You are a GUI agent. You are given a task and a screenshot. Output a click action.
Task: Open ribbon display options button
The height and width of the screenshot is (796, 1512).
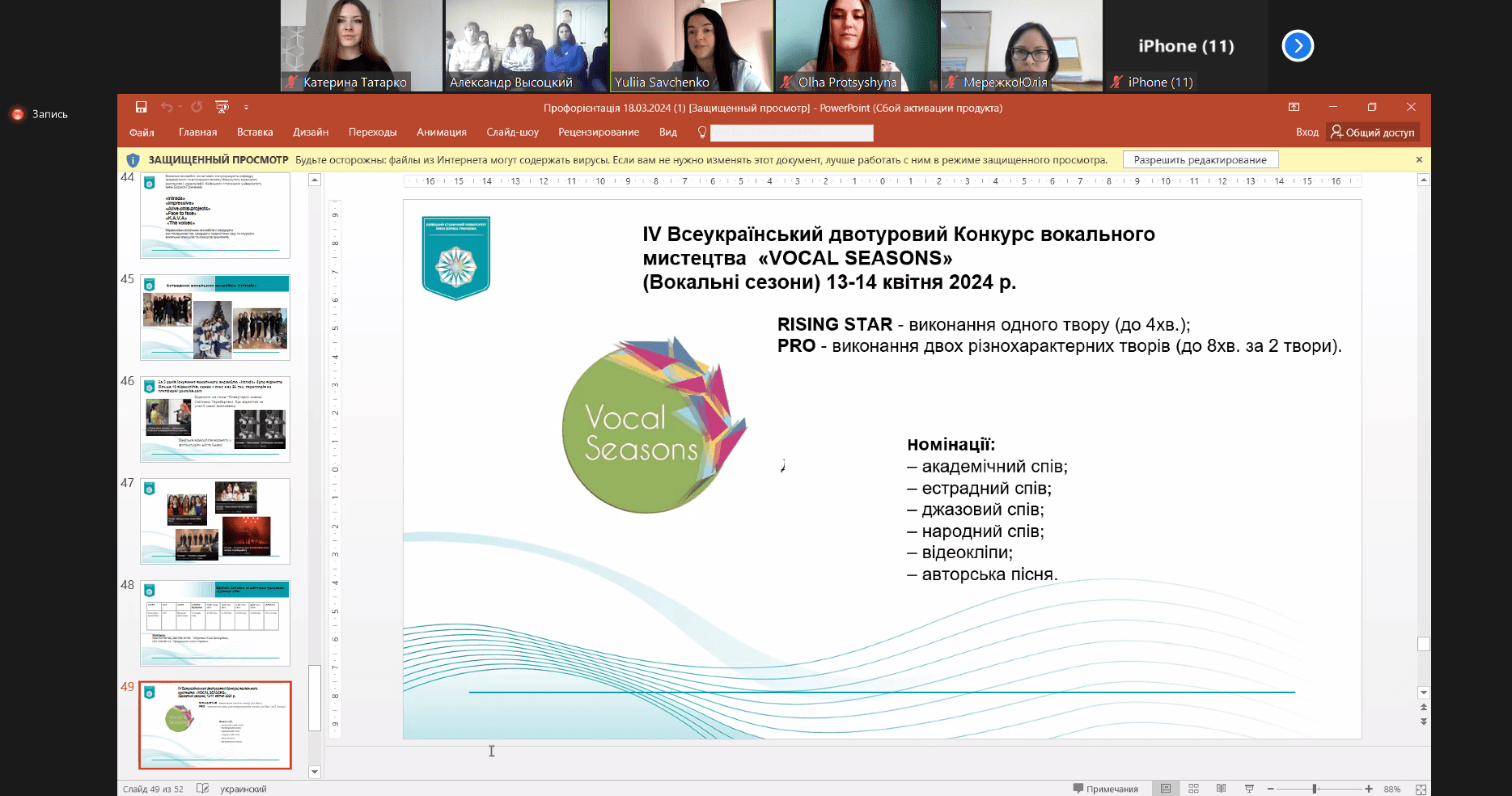tap(1294, 107)
